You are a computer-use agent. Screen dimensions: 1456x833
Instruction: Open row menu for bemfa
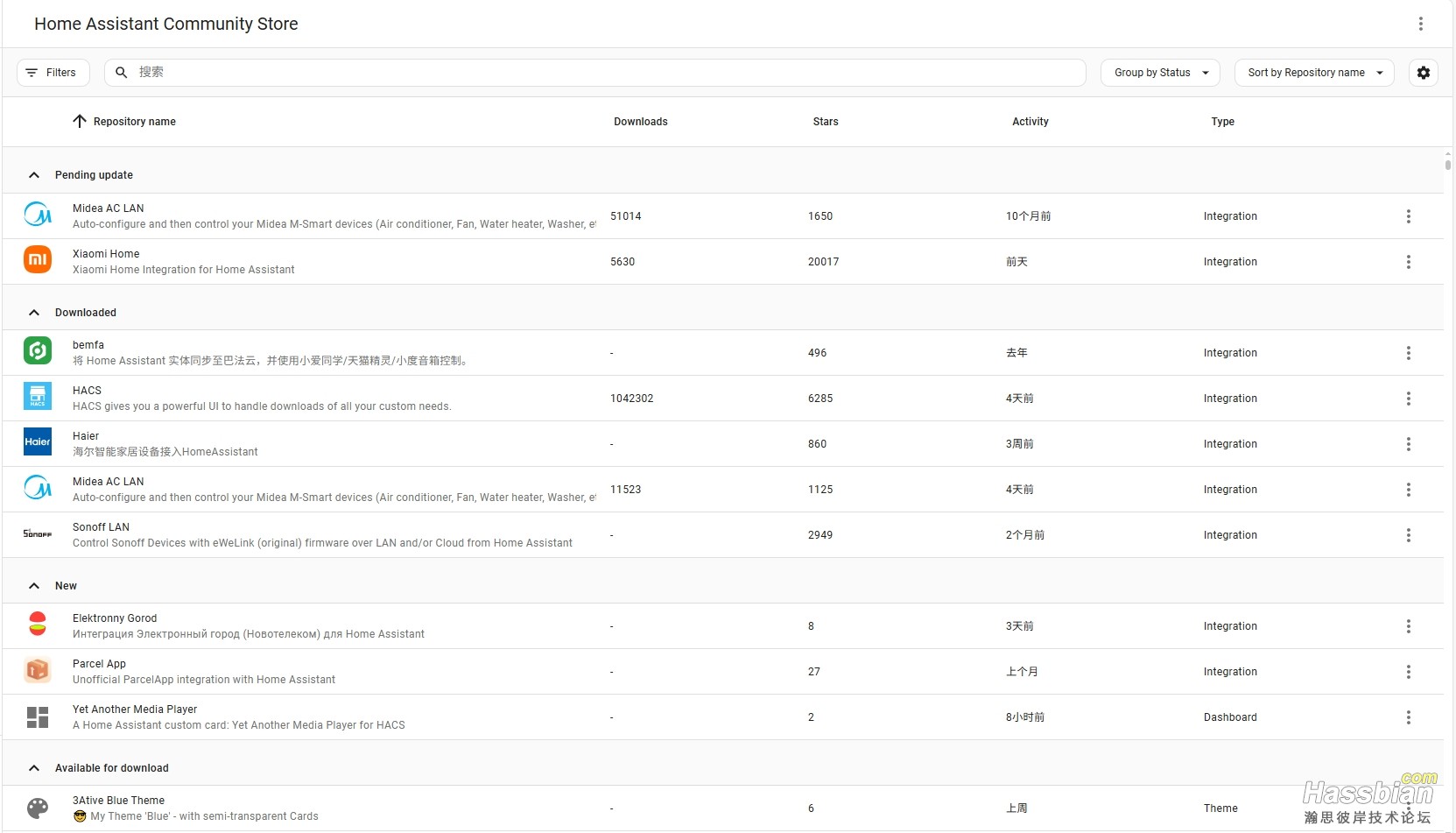tap(1408, 353)
